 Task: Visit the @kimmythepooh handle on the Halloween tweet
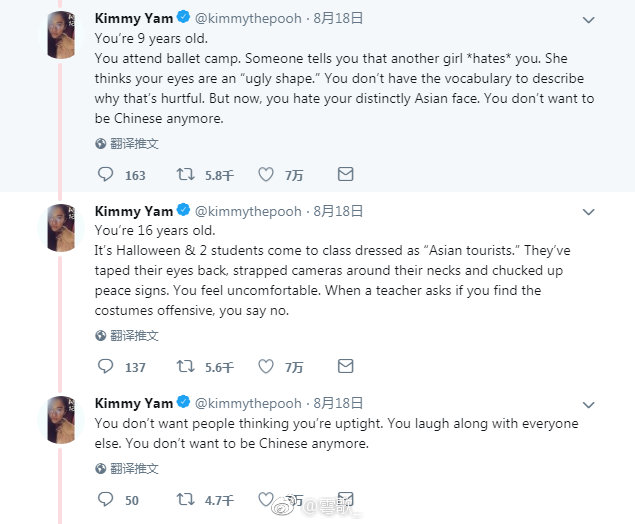pos(247,211)
